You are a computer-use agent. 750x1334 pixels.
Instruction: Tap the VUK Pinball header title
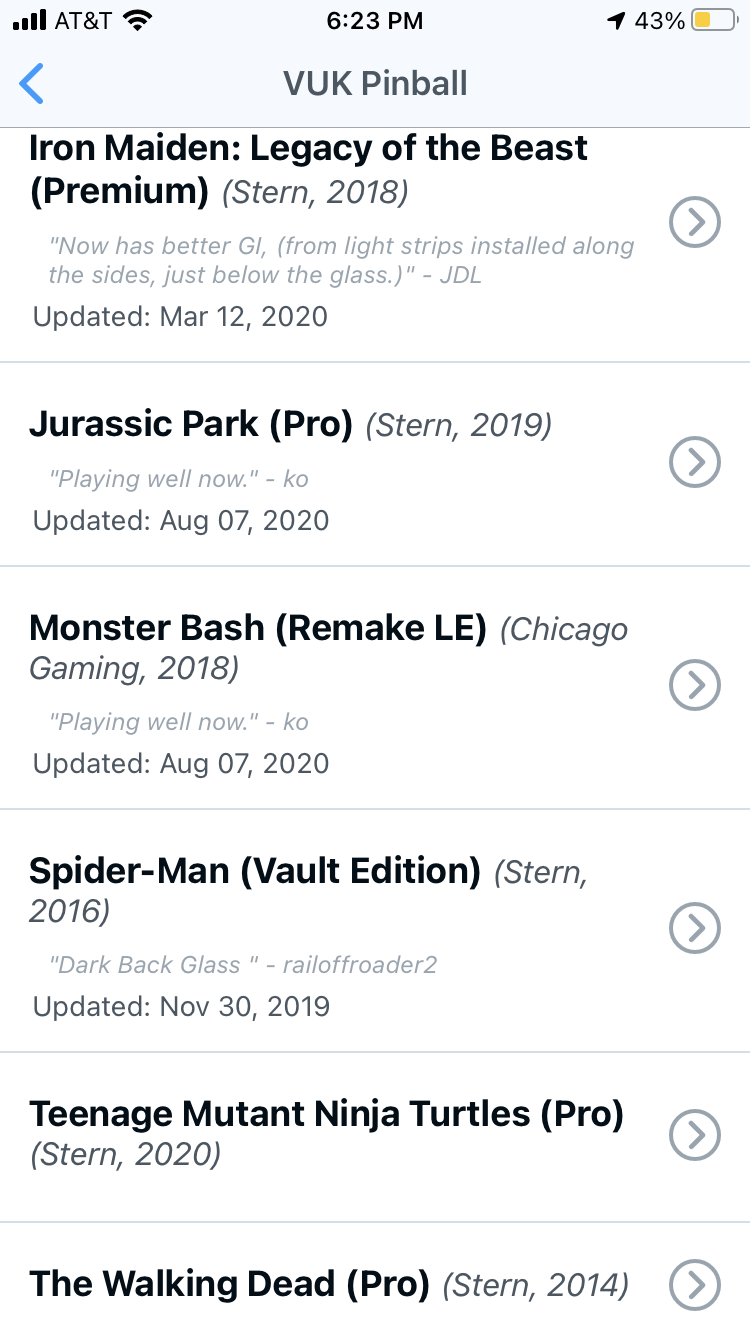click(x=375, y=84)
